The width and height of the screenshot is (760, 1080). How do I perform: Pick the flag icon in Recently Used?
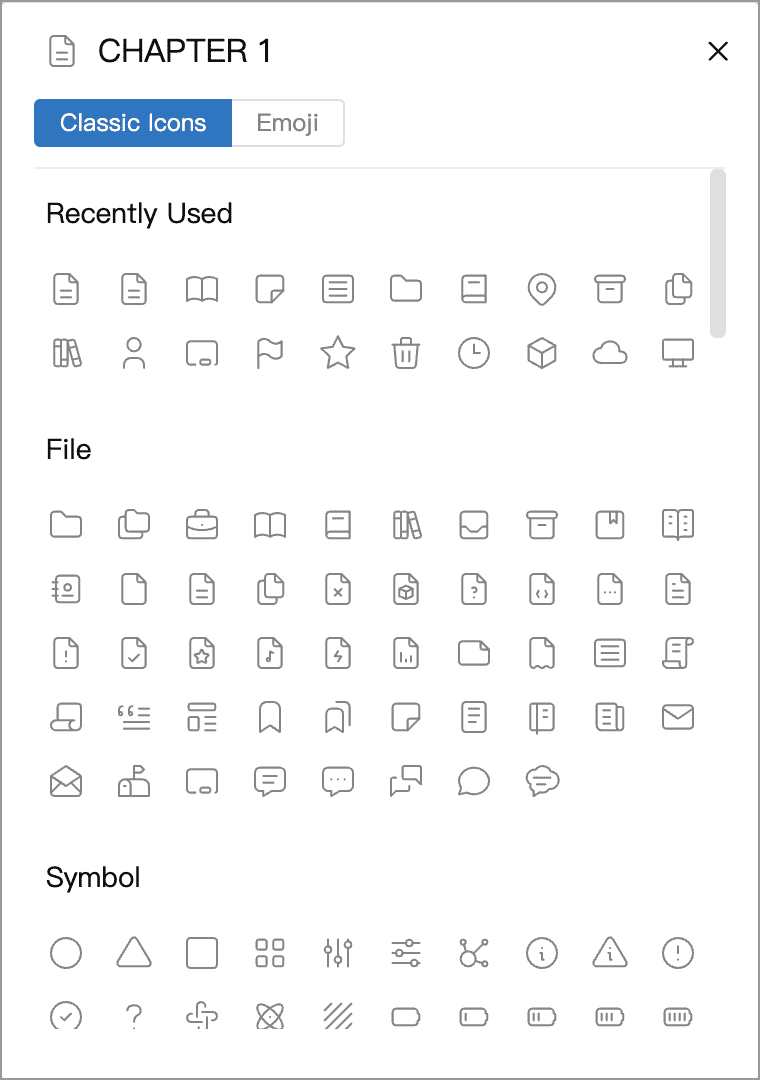tap(269, 353)
